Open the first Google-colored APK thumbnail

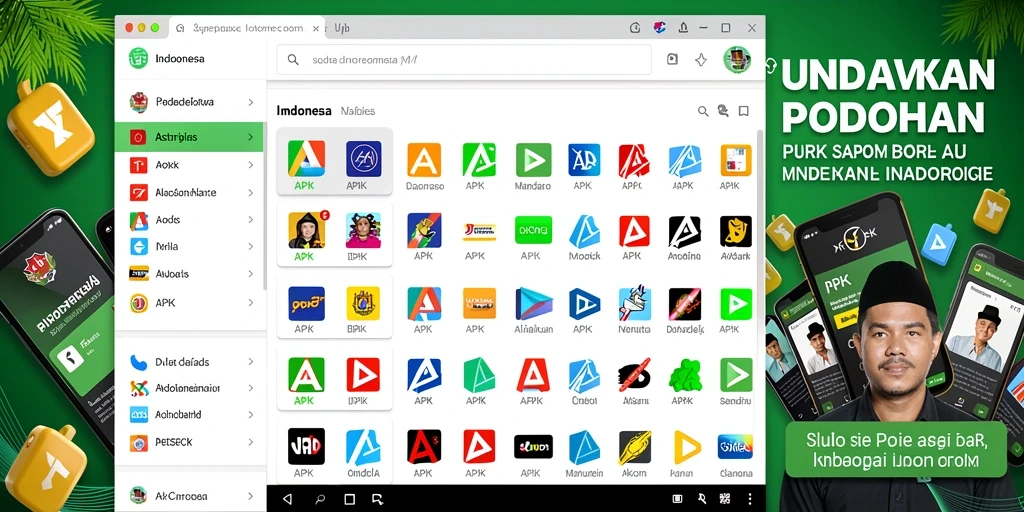tap(306, 159)
